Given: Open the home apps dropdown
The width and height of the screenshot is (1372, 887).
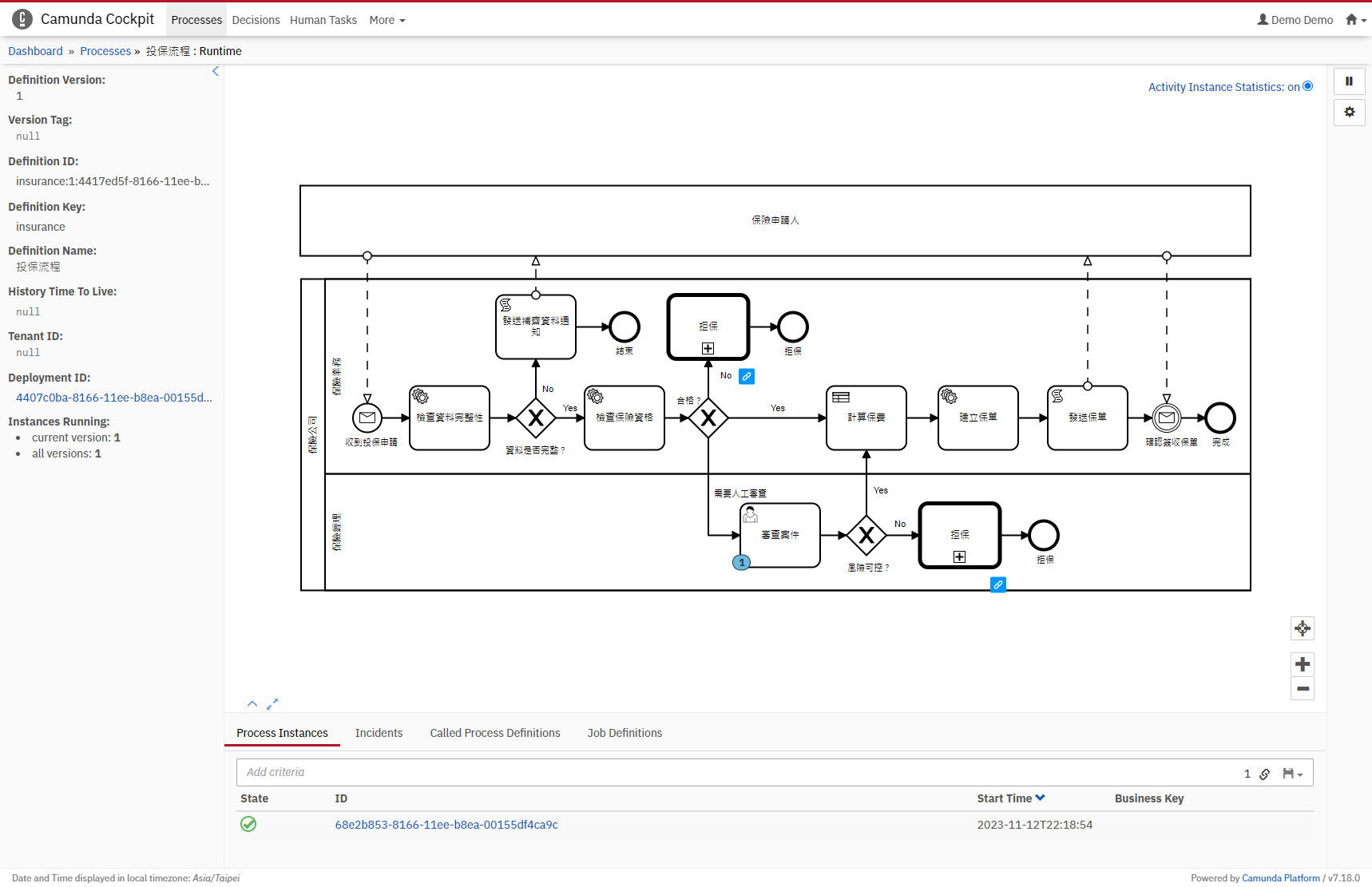Looking at the screenshot, I should 1355,20.
